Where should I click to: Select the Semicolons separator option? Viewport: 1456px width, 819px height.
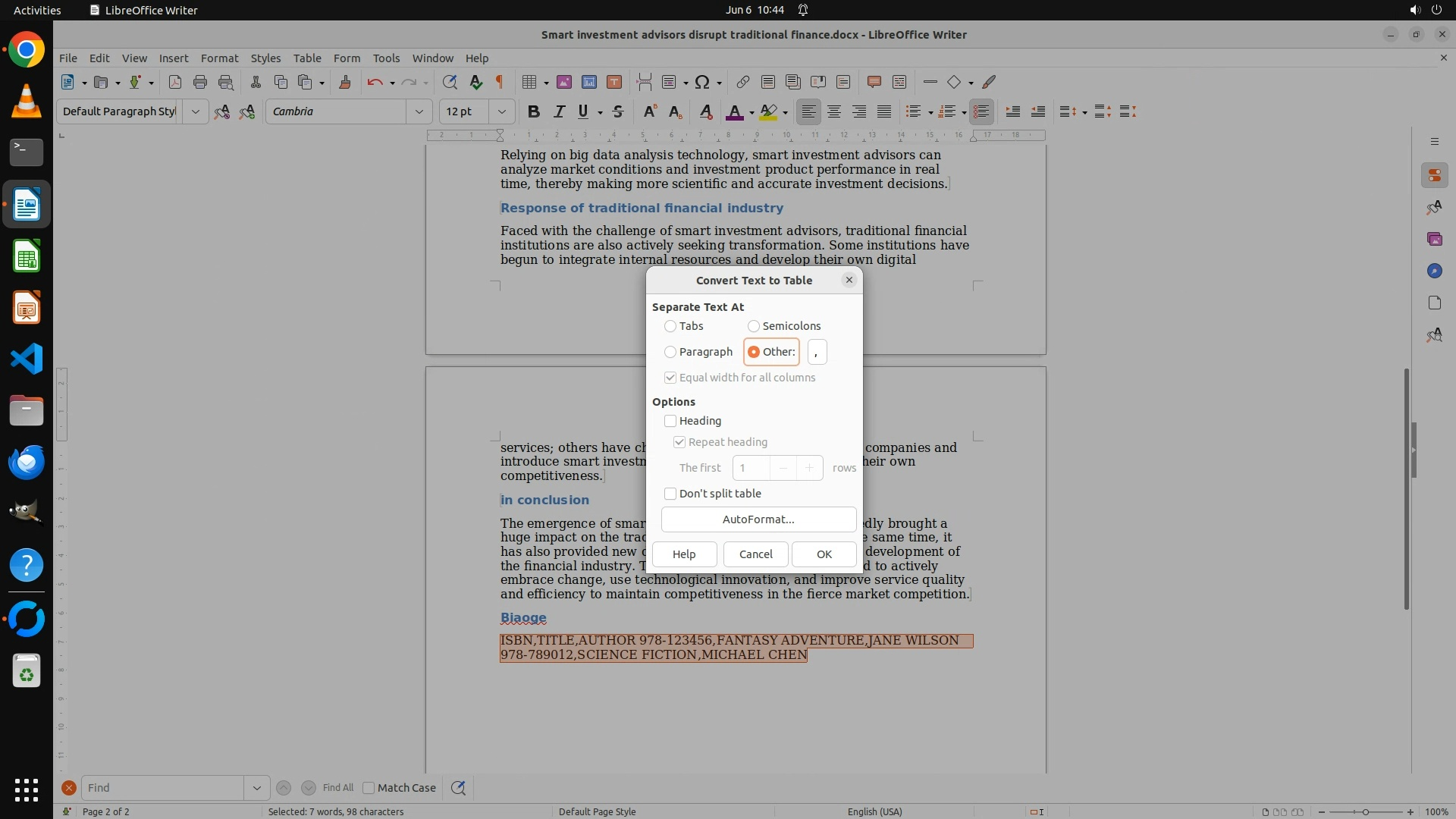(754, 326)
